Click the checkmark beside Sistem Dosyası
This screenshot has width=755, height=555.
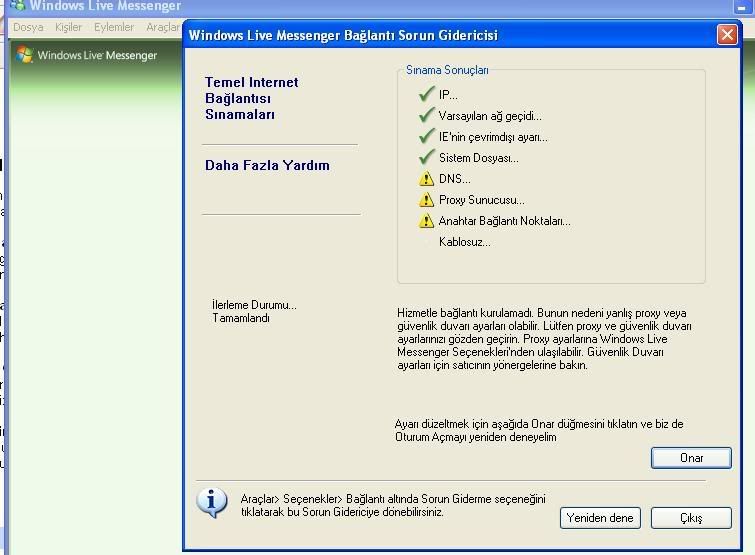tap(427, 157)
